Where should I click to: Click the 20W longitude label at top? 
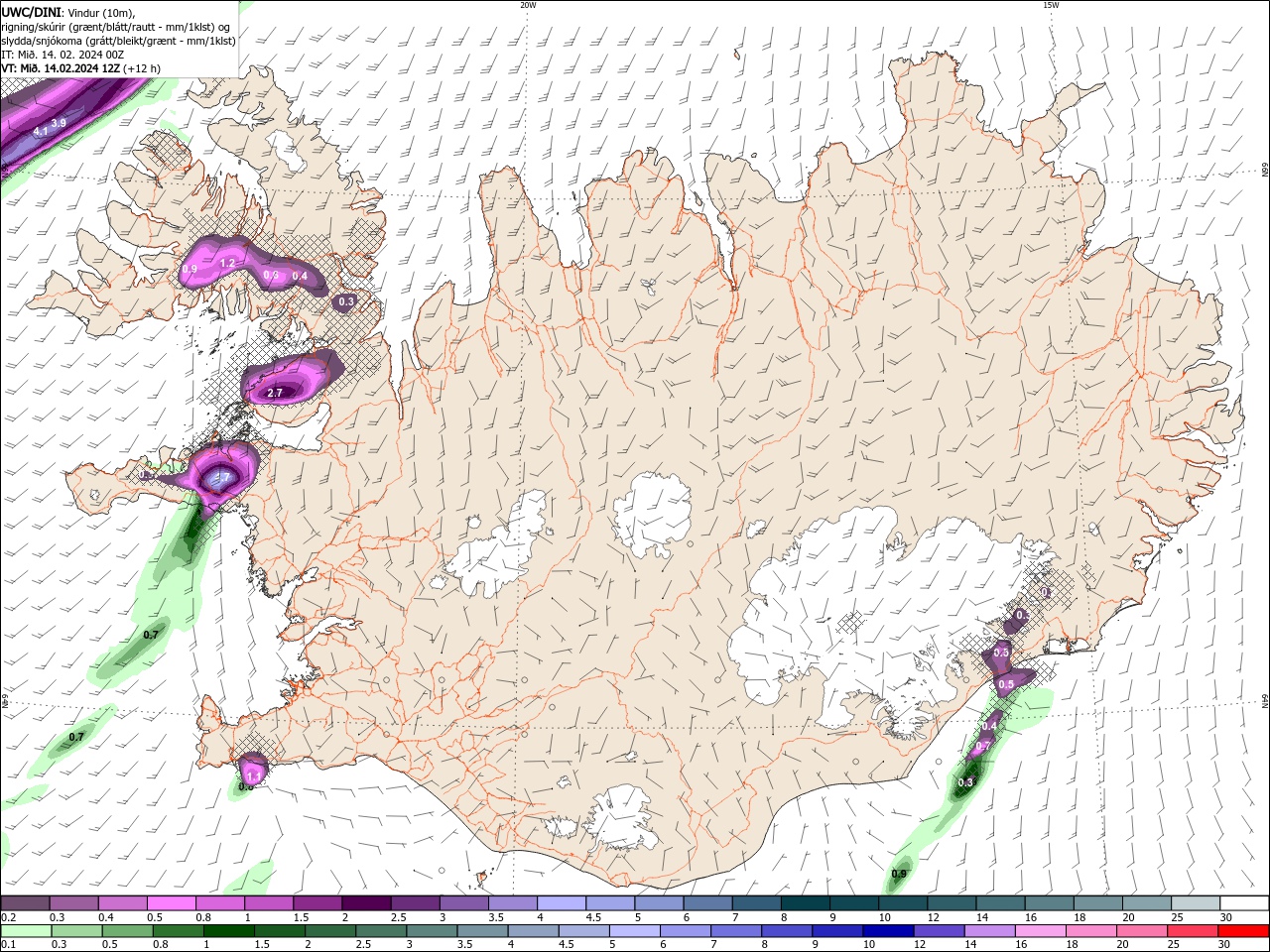coord(528,5)
